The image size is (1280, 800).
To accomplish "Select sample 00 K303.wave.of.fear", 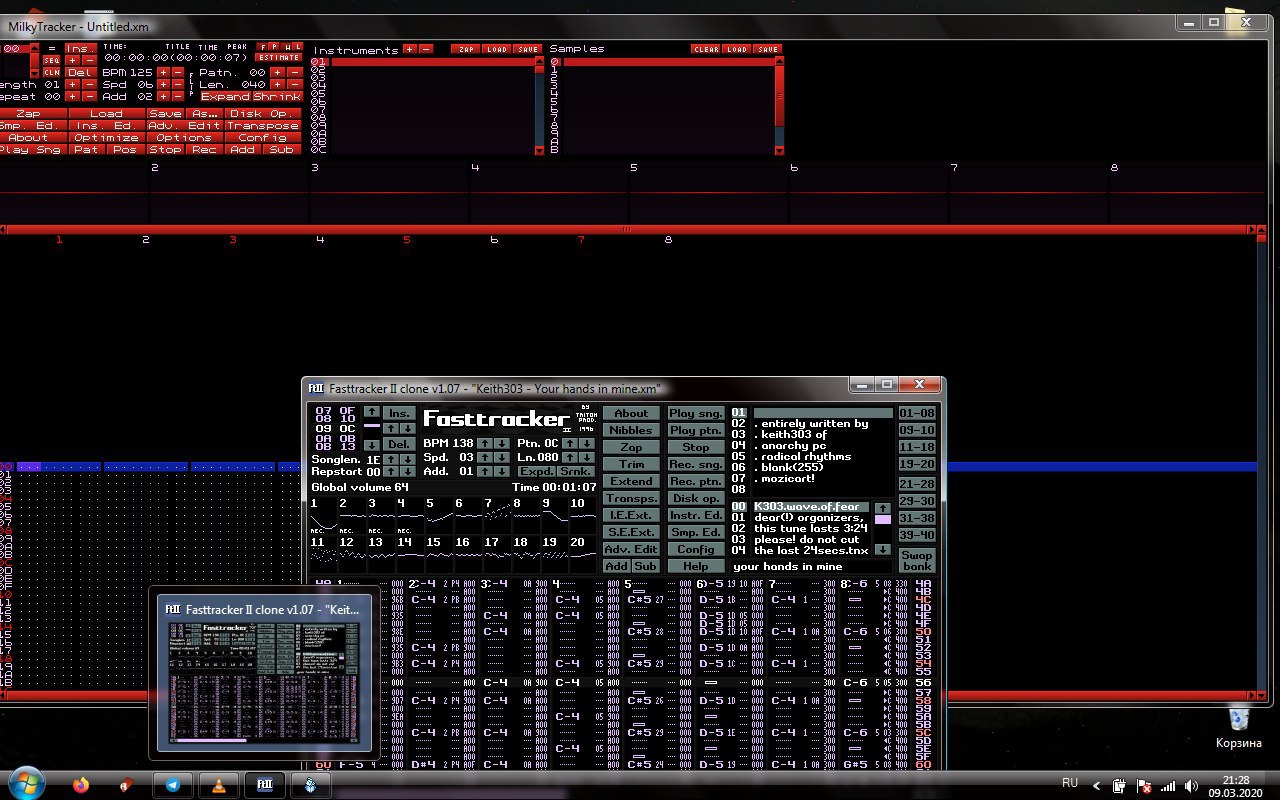I will (x=801, y=507).
